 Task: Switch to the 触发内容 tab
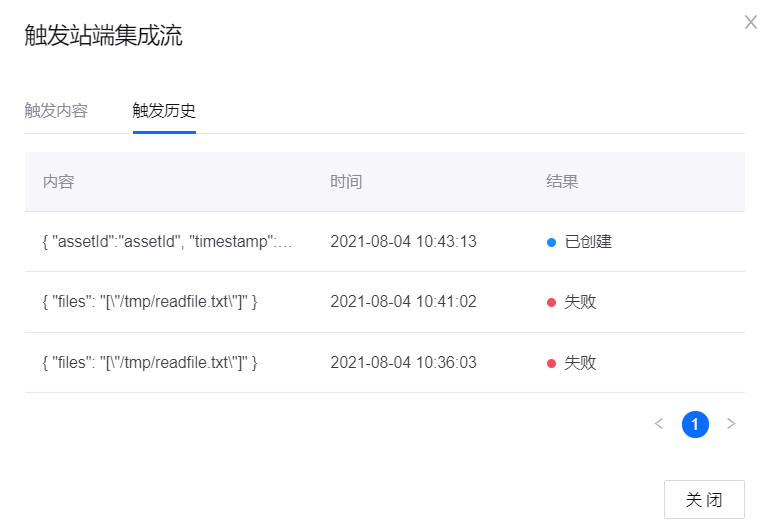[x=56, y=110]
